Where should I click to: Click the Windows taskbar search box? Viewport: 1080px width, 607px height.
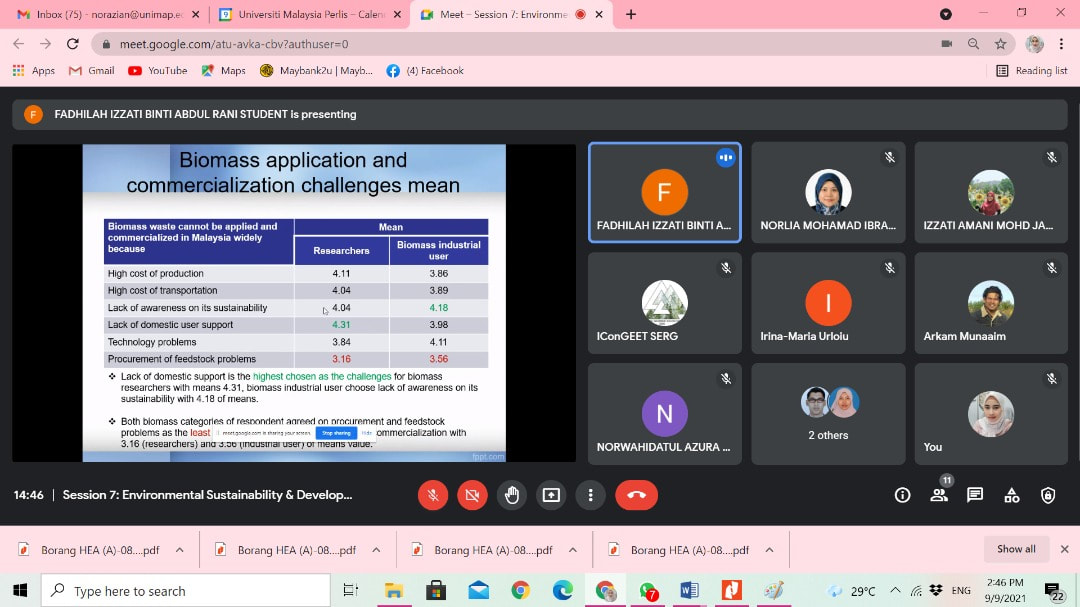pos(190,591)
